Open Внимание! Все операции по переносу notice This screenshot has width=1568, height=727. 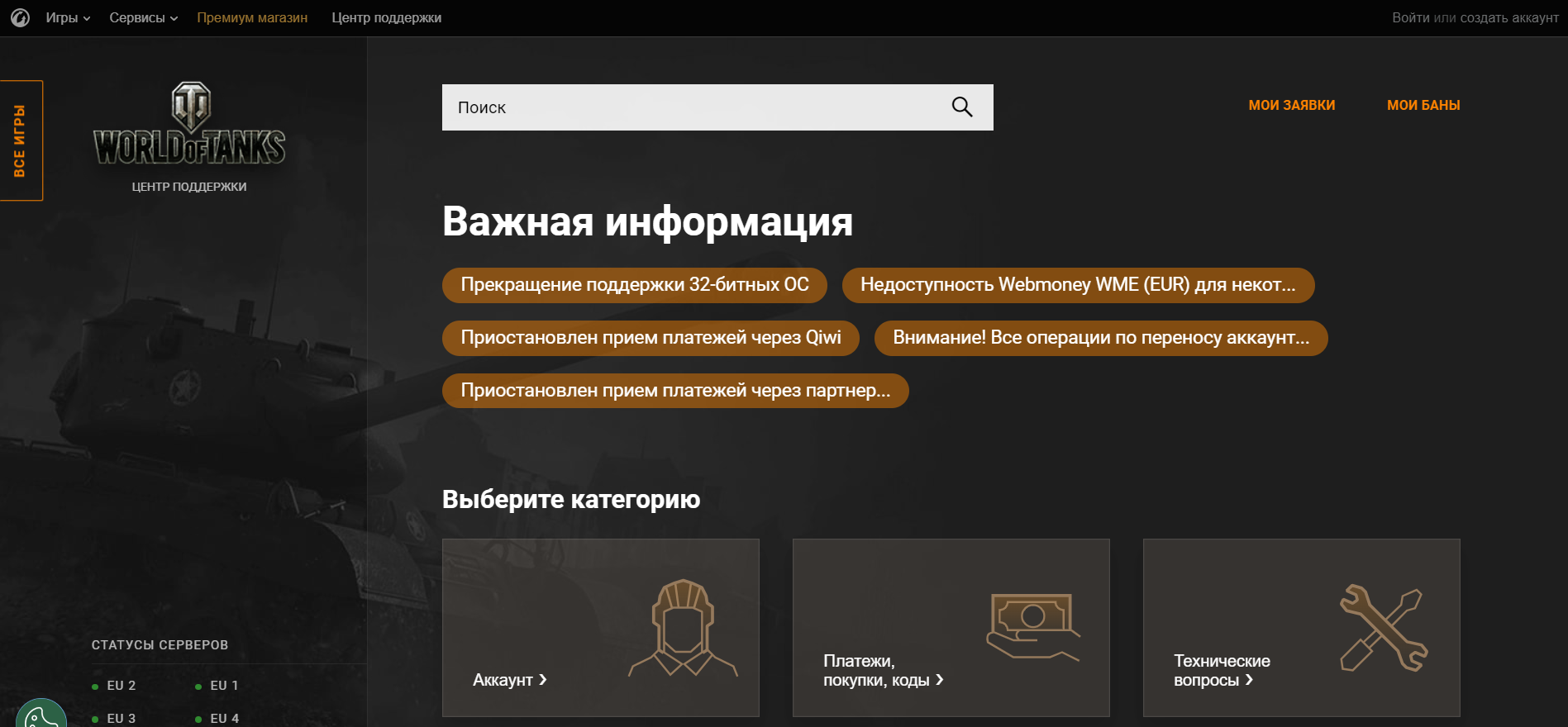tap(1101, 338)
